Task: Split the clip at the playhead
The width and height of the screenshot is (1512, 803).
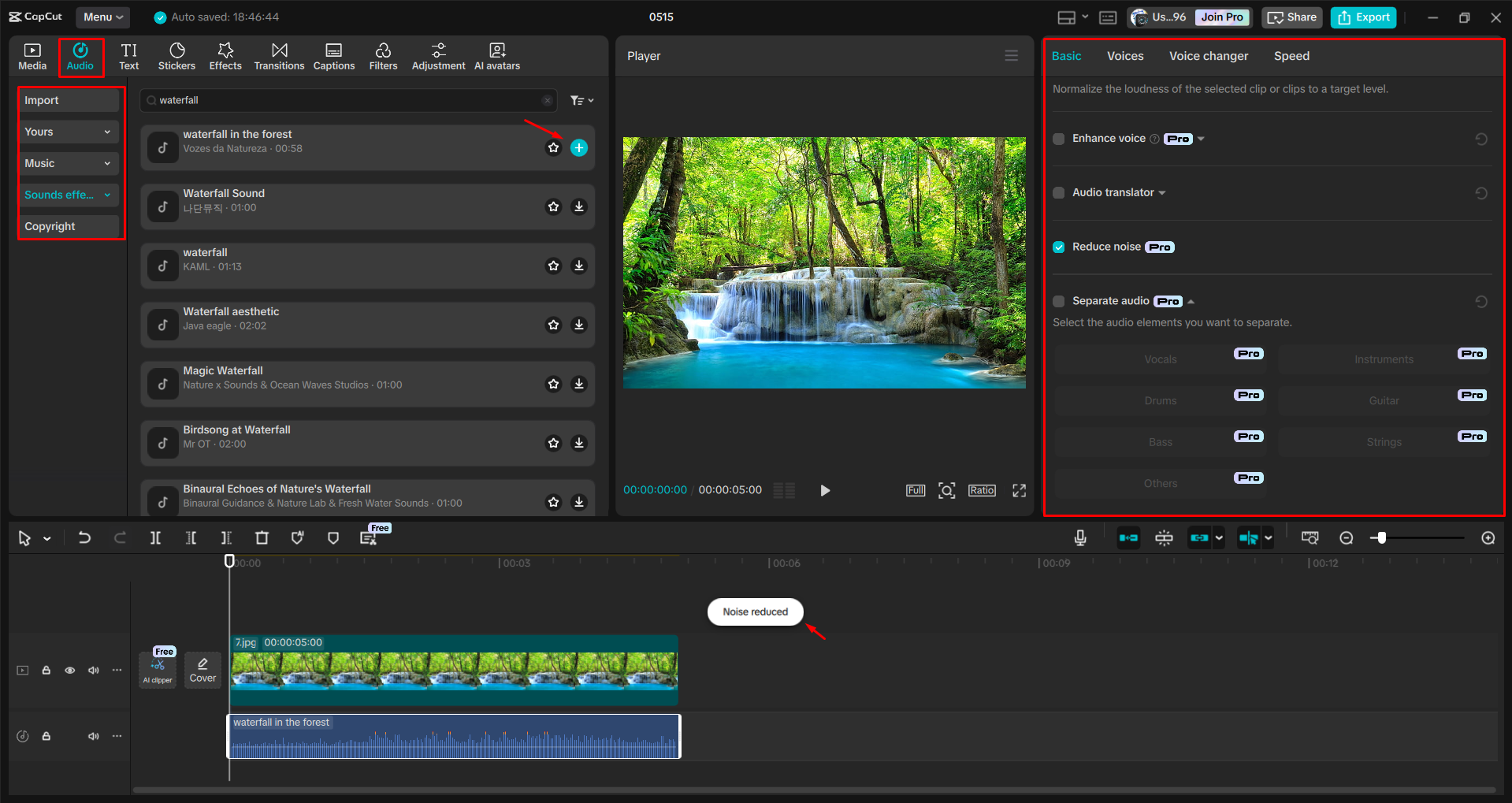Action: 155,537
